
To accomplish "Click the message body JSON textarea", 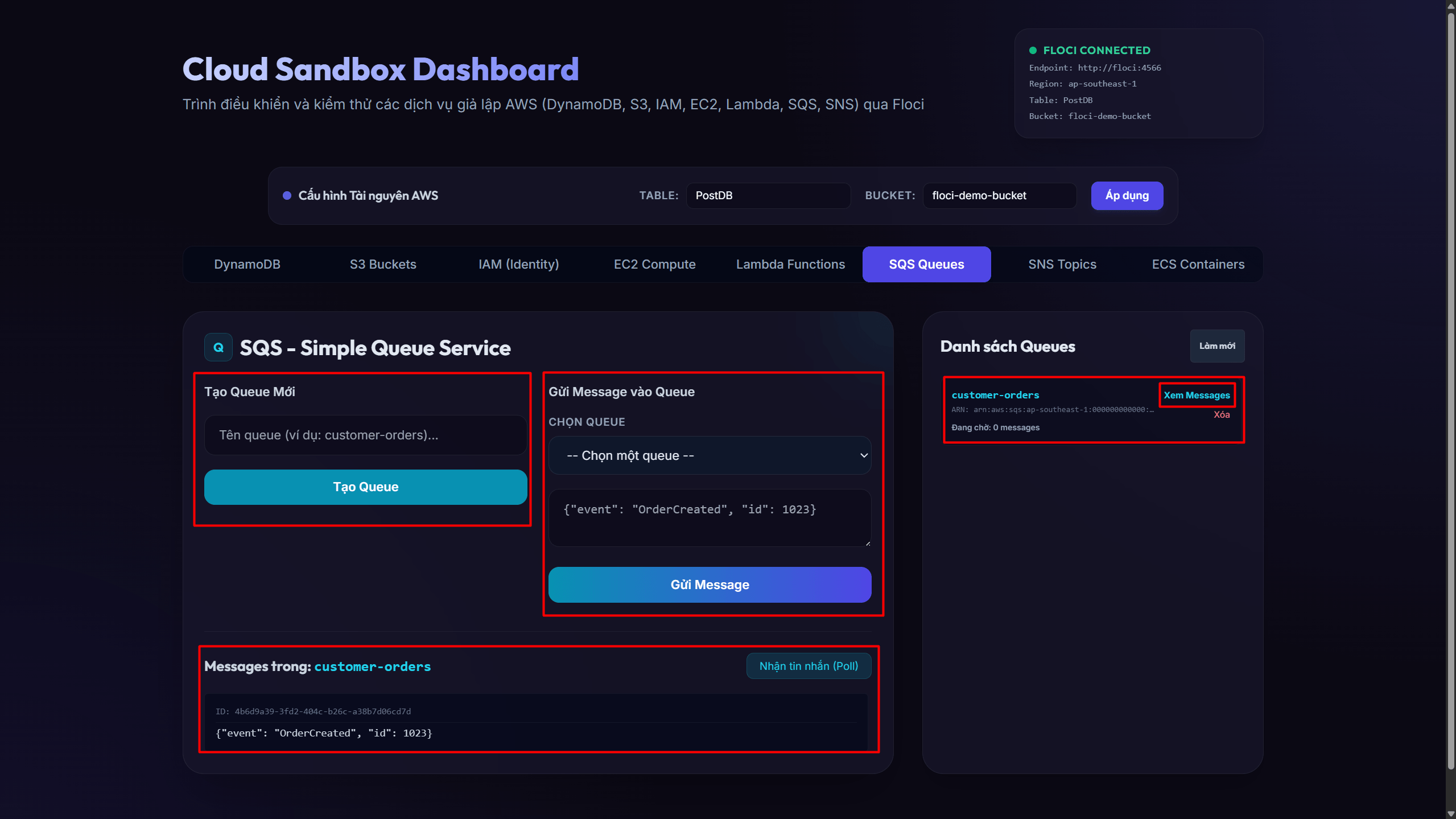I will coord(710,518).
